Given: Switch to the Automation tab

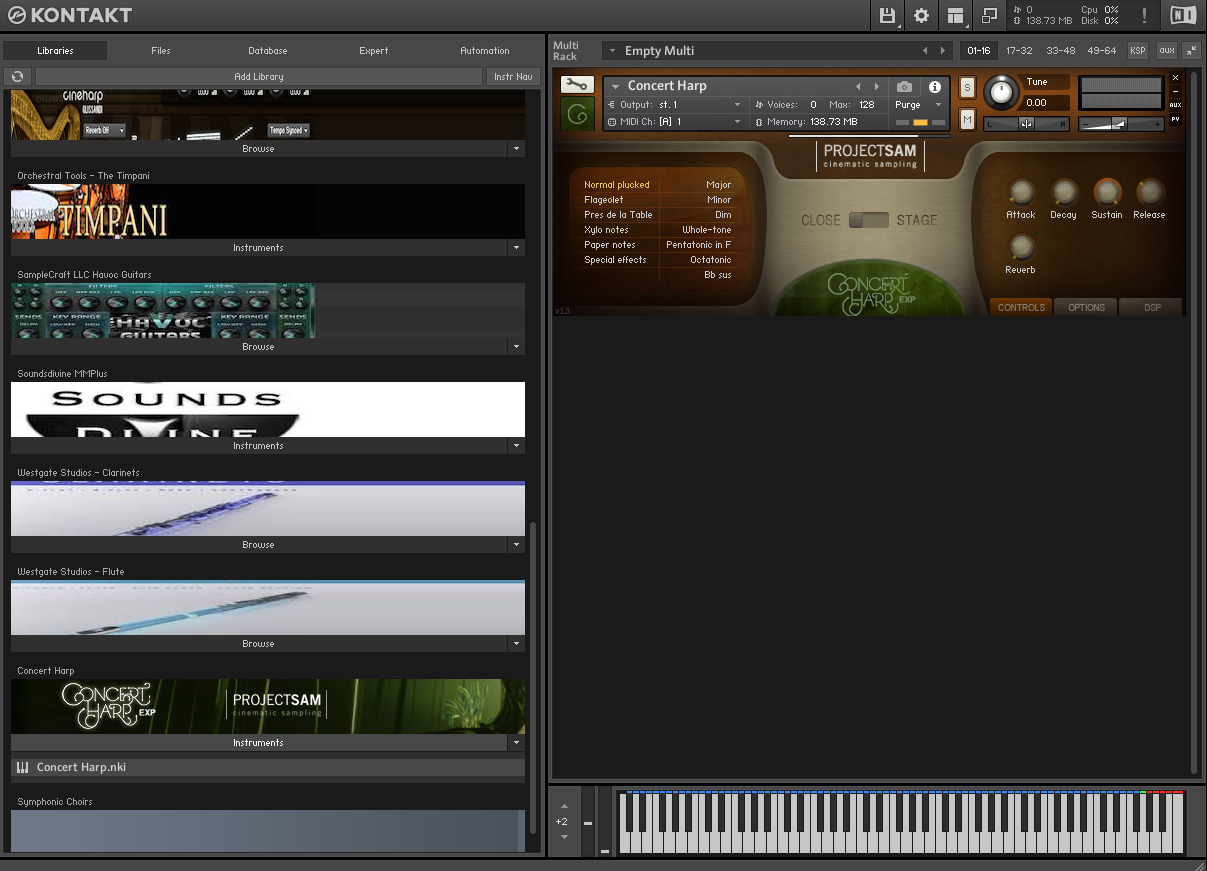Looking at the screenshot, I should [x=485, y=50].
